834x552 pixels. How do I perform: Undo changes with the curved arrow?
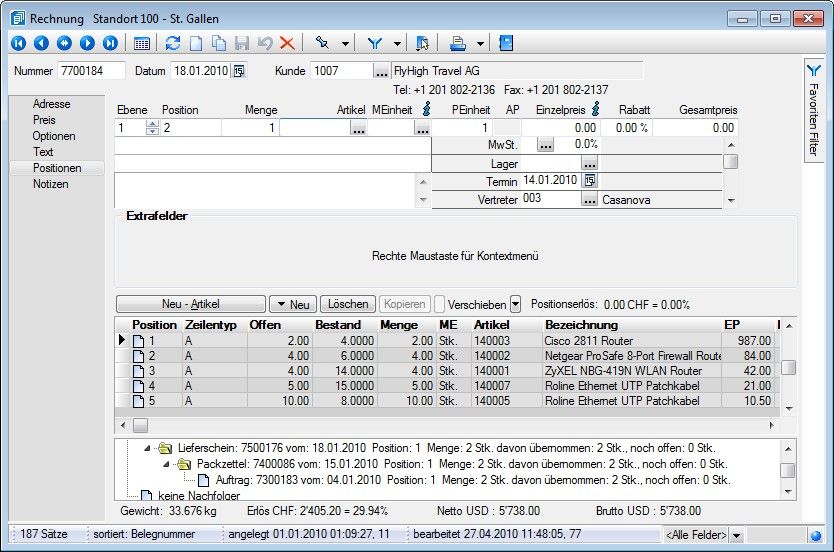click(x=264, y=43)
